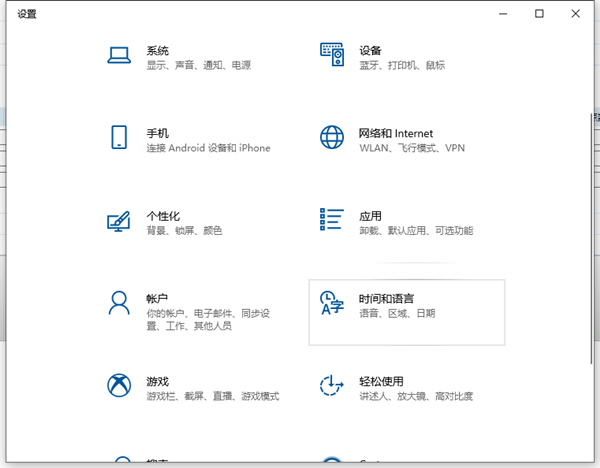Open the 手机 phone icon

pyautogui.click(x=119, y=138)
